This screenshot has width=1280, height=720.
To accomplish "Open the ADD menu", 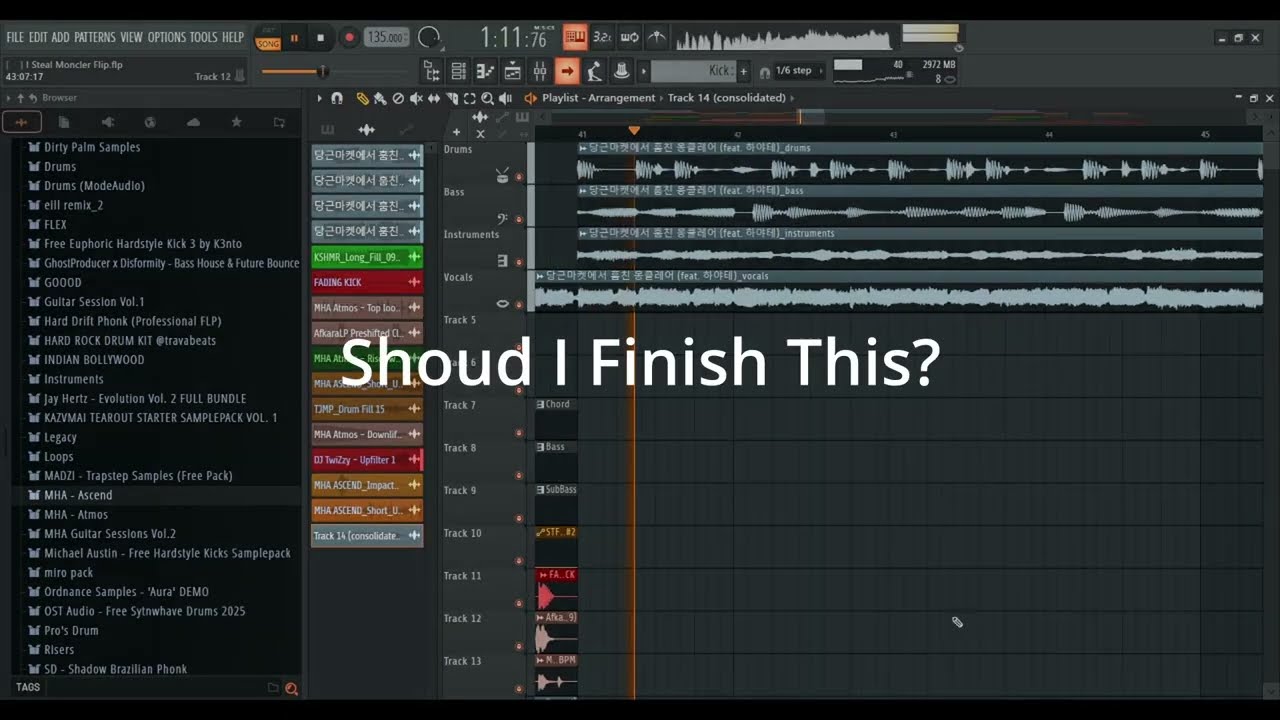I will click(61, 38).
